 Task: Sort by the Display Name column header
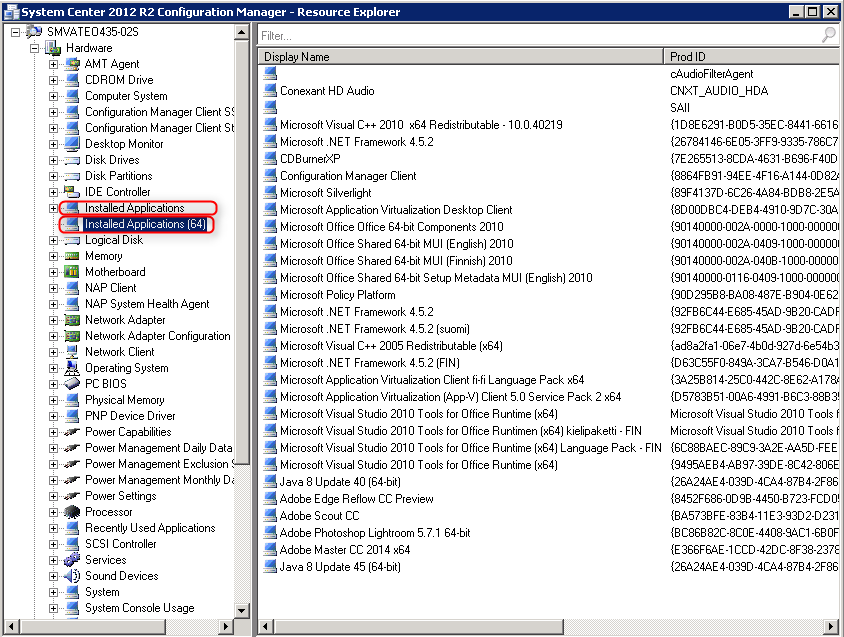click(x=461, y=57)
